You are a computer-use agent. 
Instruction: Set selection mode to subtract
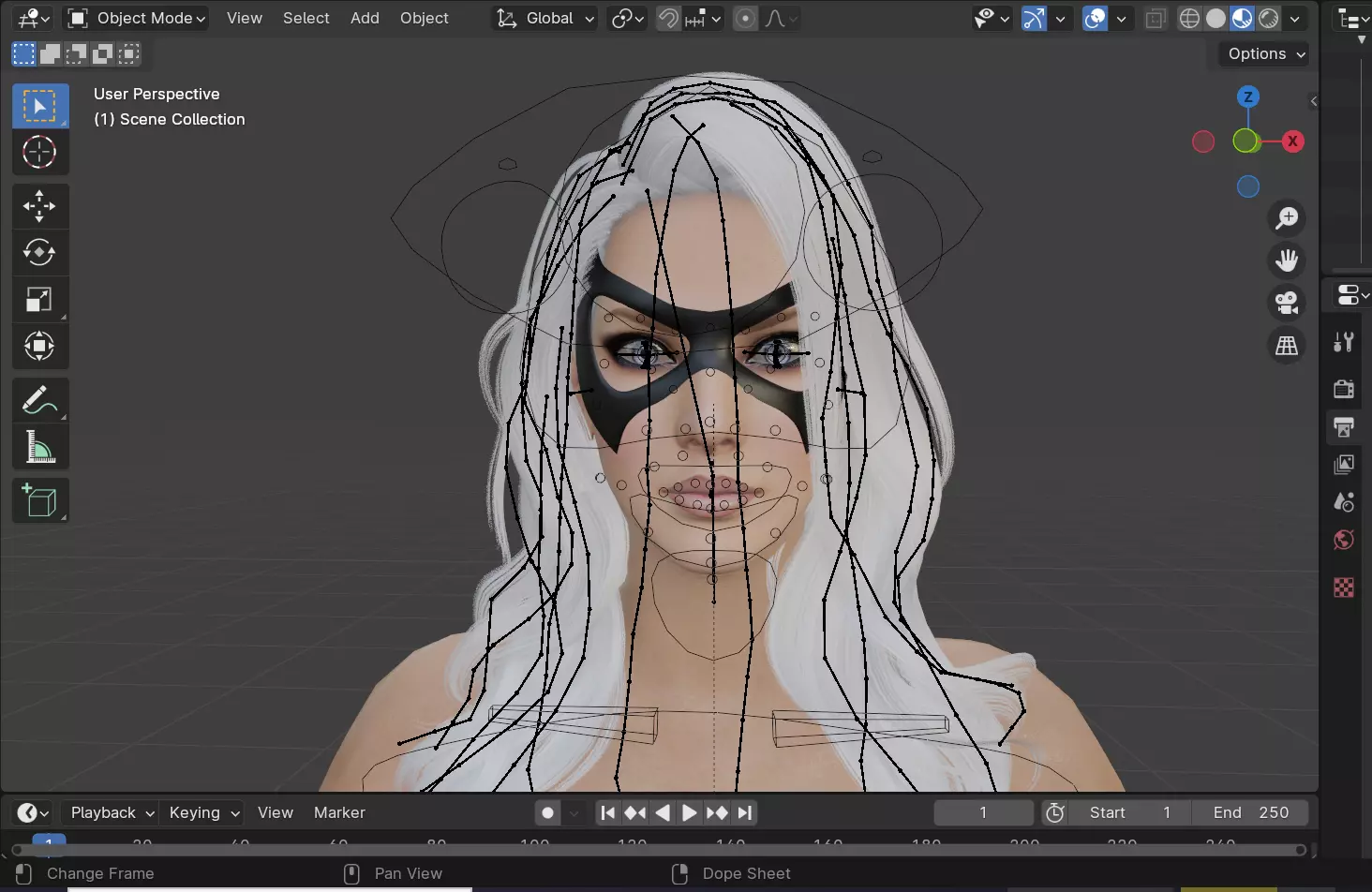(77, 54)
